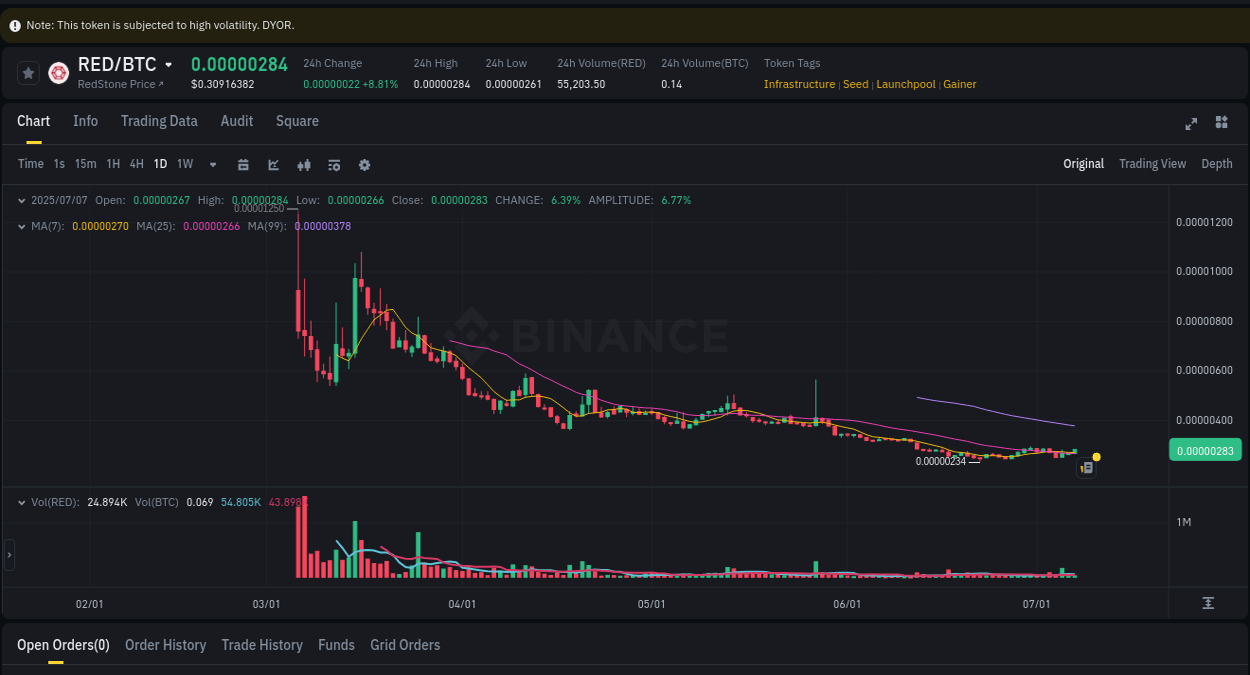The image size is (1250, 675).
Task: Switch chart to Trading View mode
Action: tap(1152, 163)
